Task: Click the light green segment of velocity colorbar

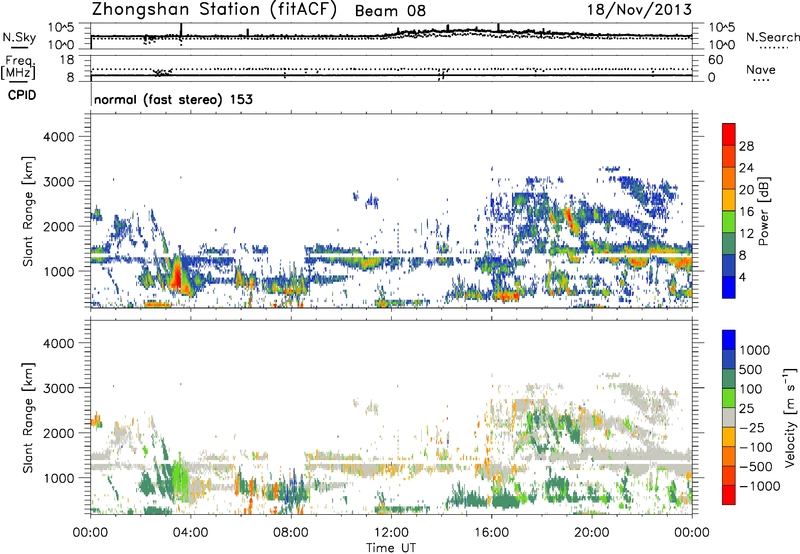Action: pos(729,398)
